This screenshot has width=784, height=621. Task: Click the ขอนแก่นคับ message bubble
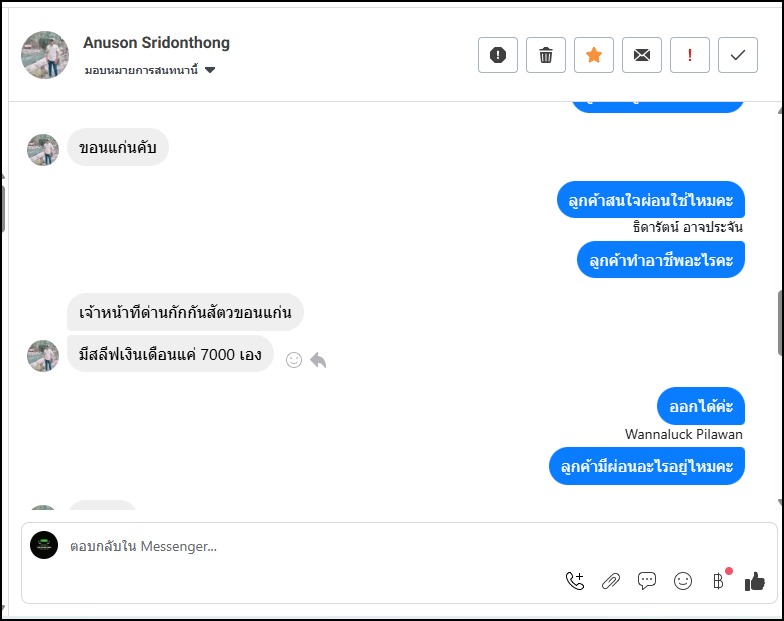click(118, 148)
